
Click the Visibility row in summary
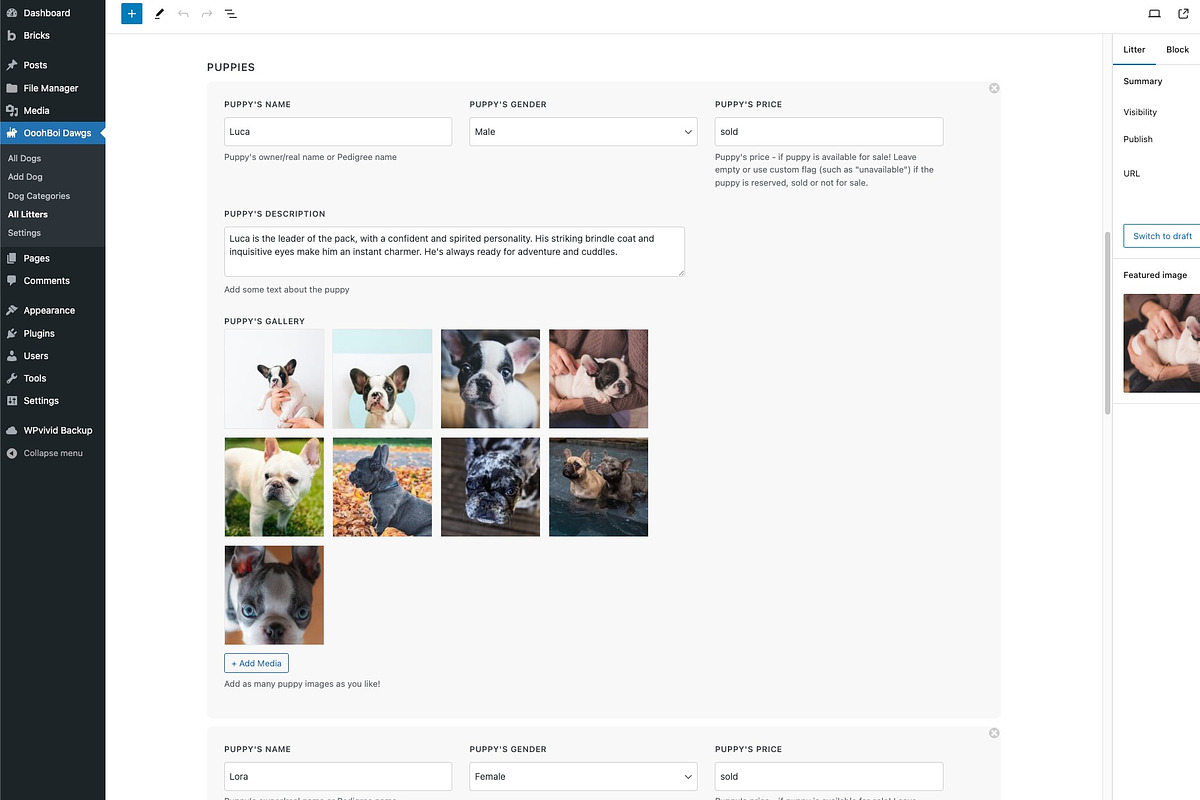click(1140, 112)
